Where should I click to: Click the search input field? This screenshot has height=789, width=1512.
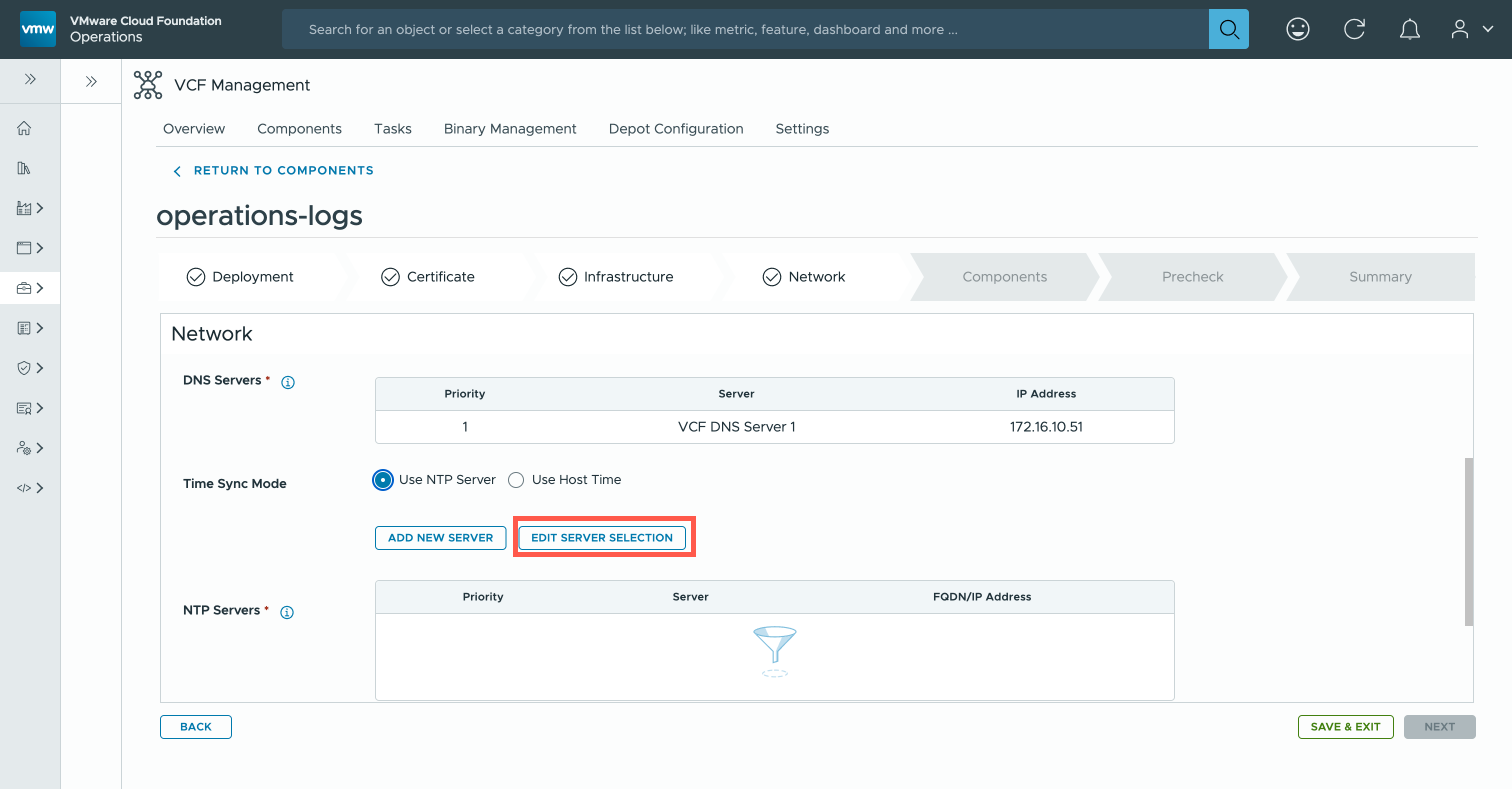[744, 29]
